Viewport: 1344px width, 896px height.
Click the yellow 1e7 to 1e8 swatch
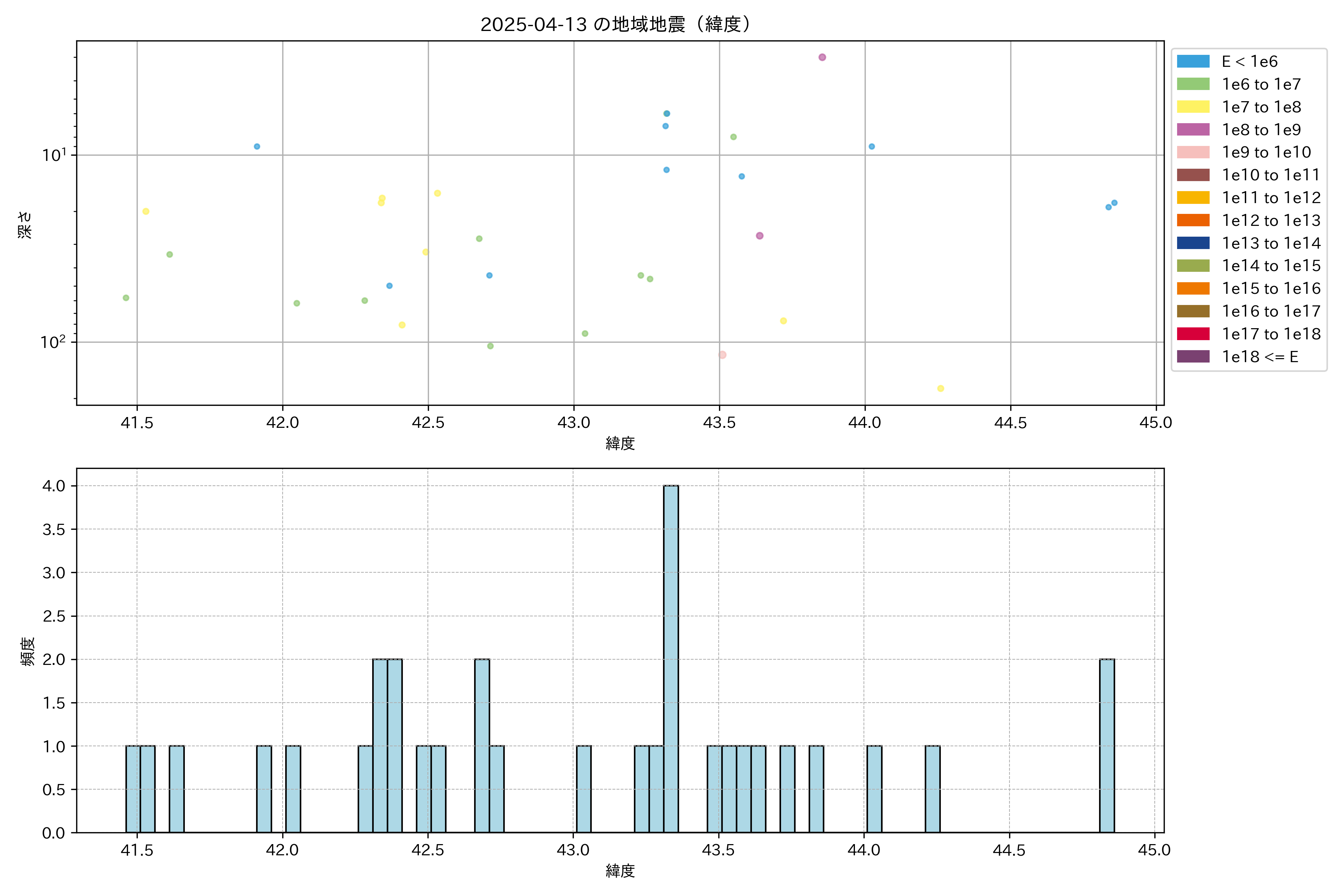pos(1192,107)
